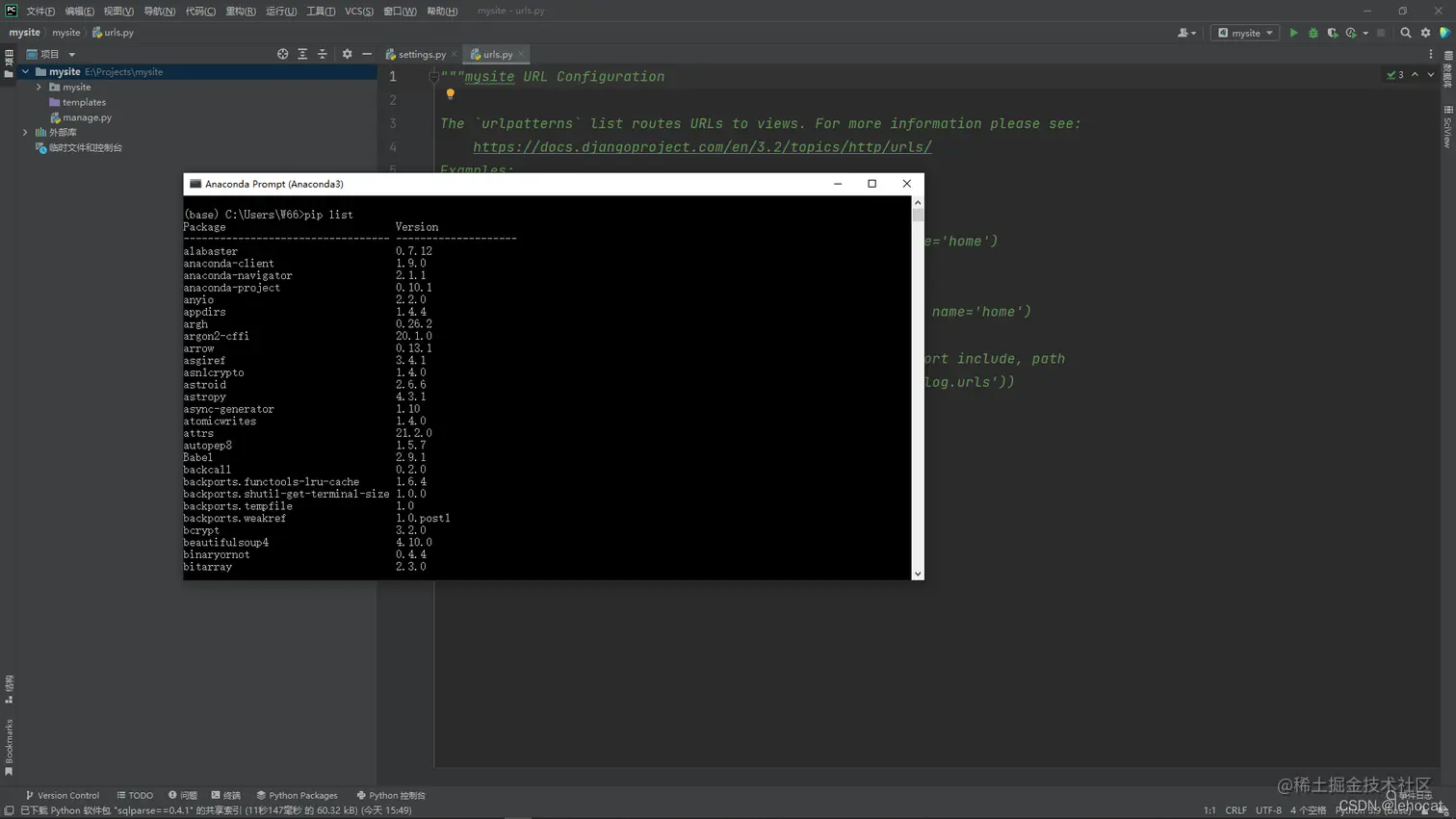Open the Database side panel
This screenshot has height=819, width=1456.
coord(1447,70)
